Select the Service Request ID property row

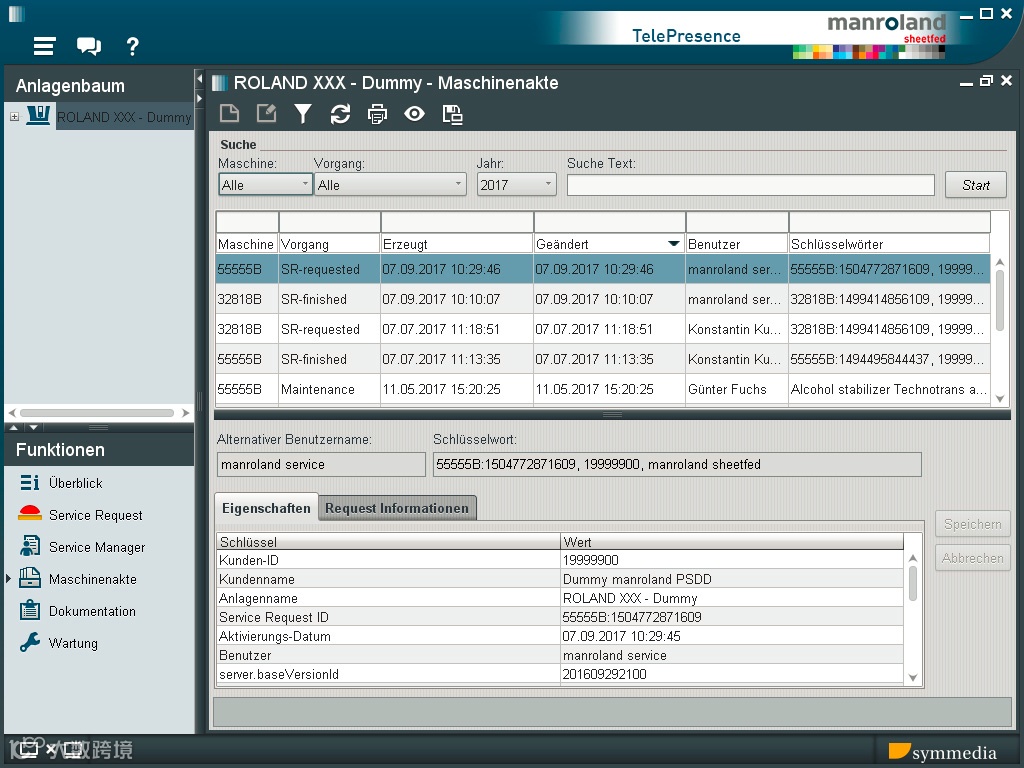tap(560, 617)
